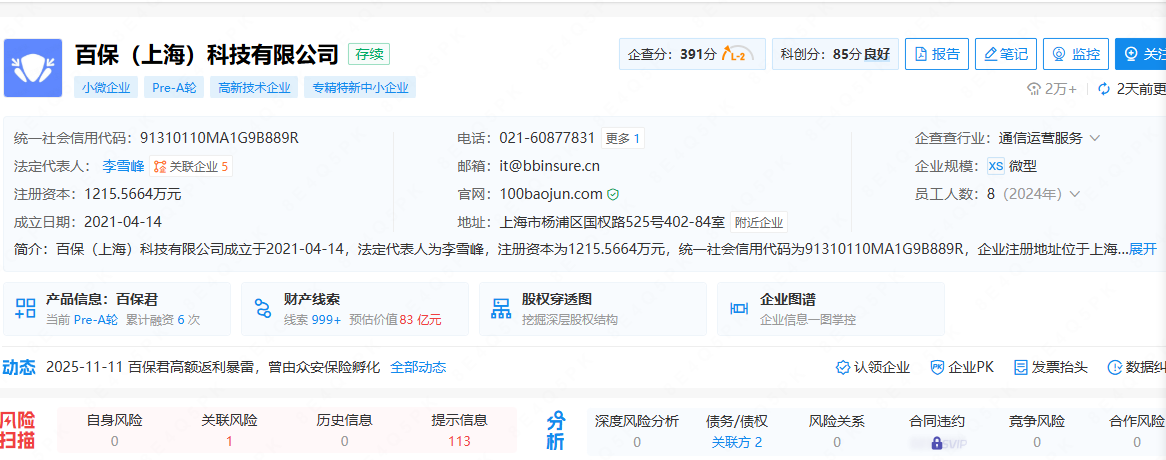Click the 存续 status badge
Image resolution: width=1166 pixels, height=460 pixels.
(369, 54)
